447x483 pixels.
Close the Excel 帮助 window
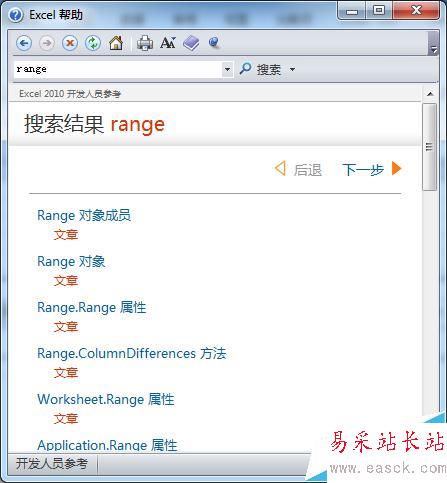click(x=416, y=11)
